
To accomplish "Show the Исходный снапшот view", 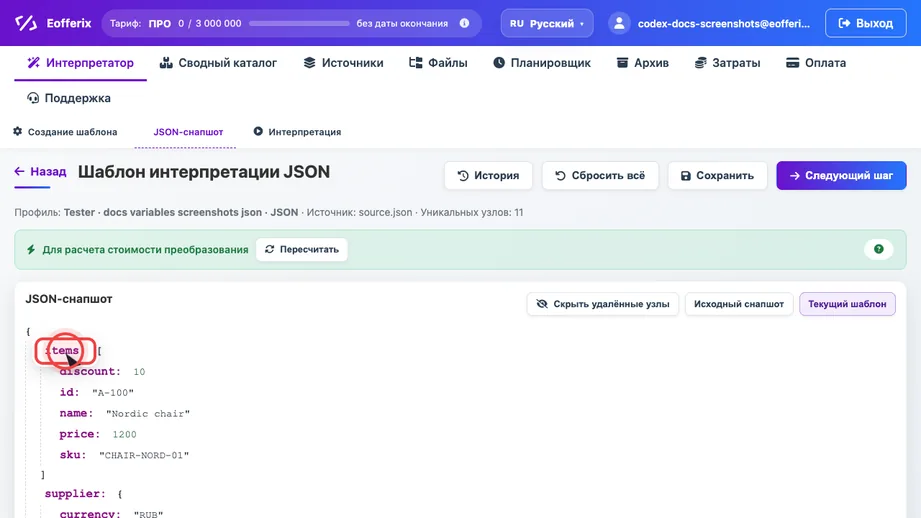I will click(x=739, y=304).
